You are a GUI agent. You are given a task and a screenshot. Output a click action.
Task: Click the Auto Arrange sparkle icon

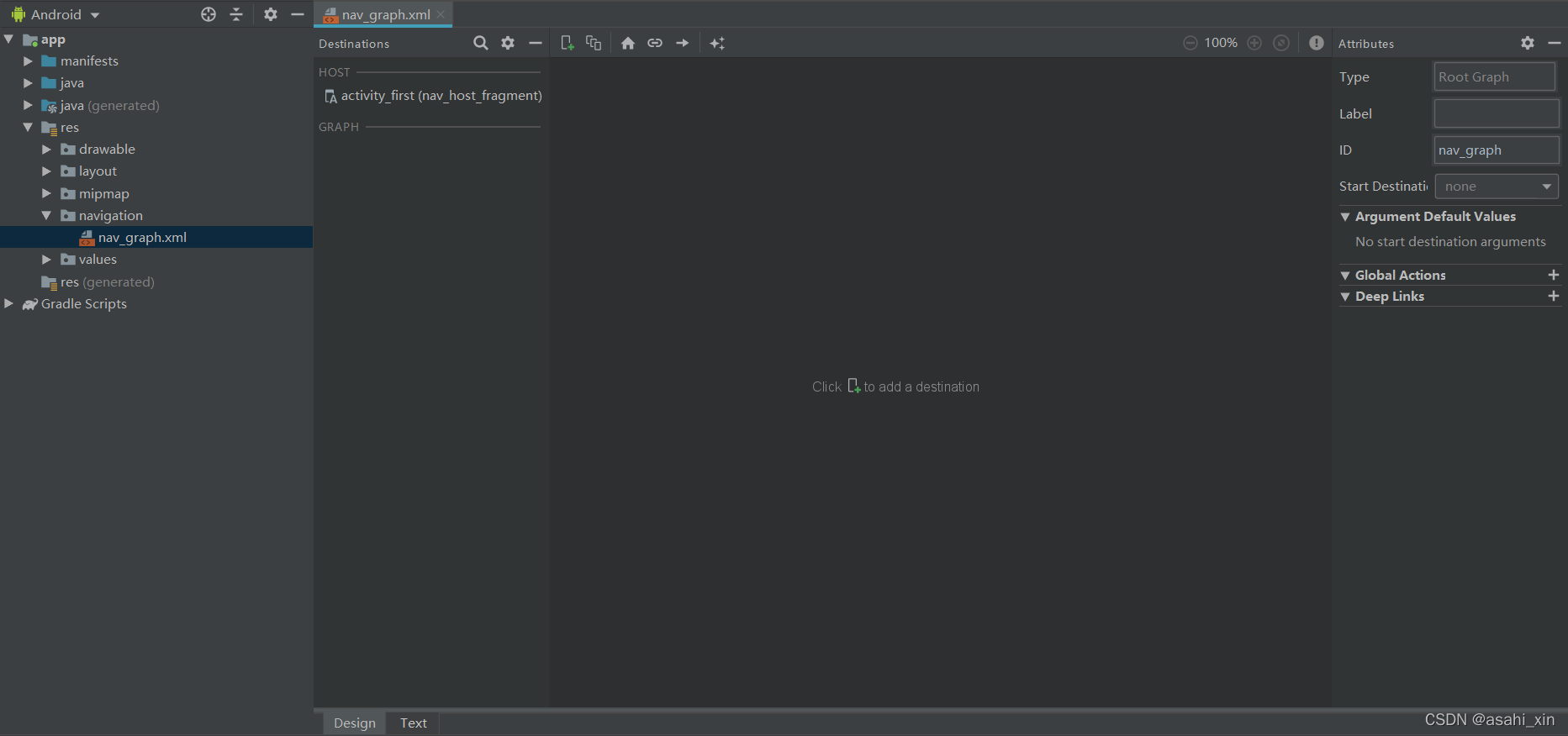(x=717, y=43)
